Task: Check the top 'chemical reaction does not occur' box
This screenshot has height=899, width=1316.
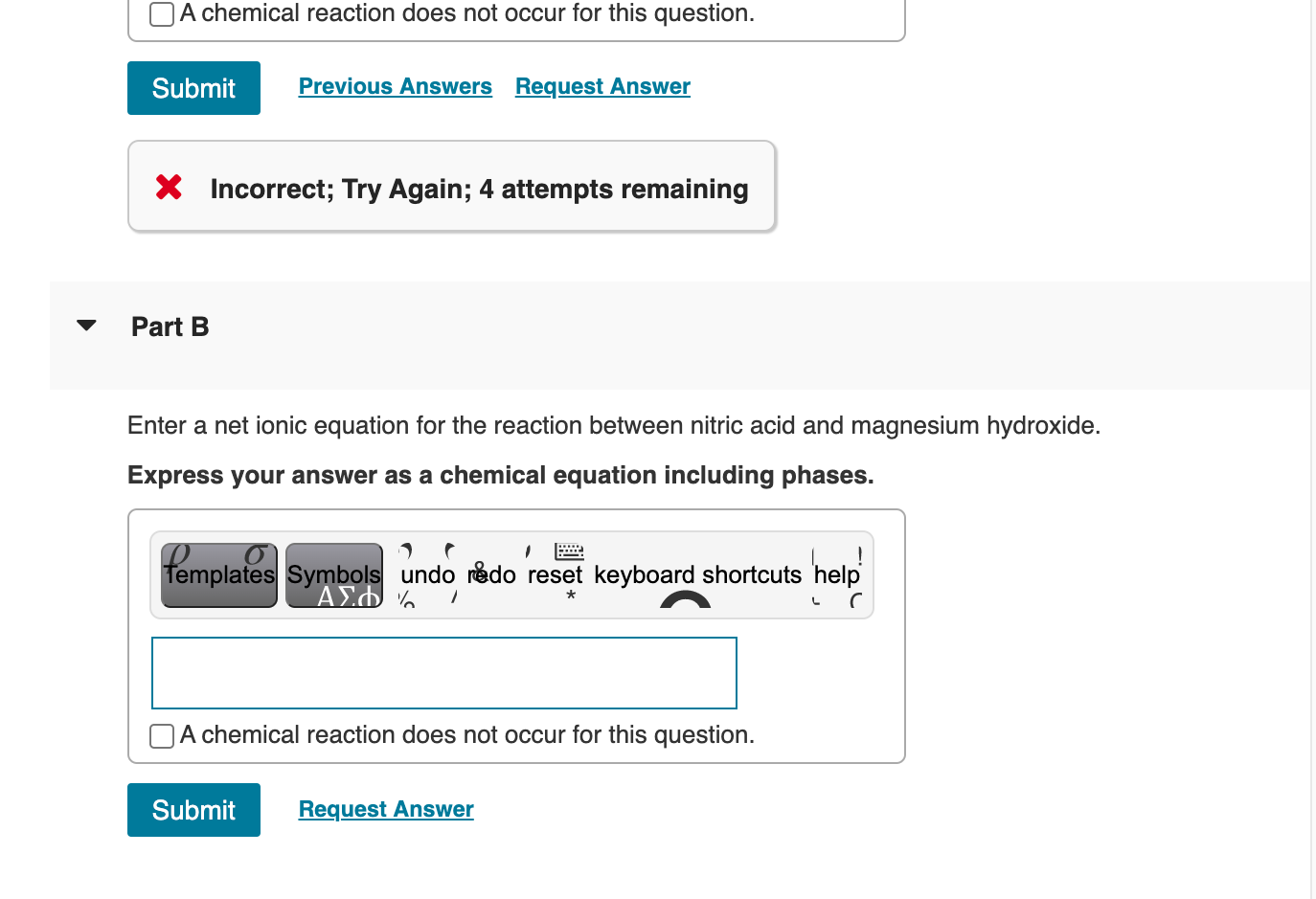Action: click(x=161, y=14)
